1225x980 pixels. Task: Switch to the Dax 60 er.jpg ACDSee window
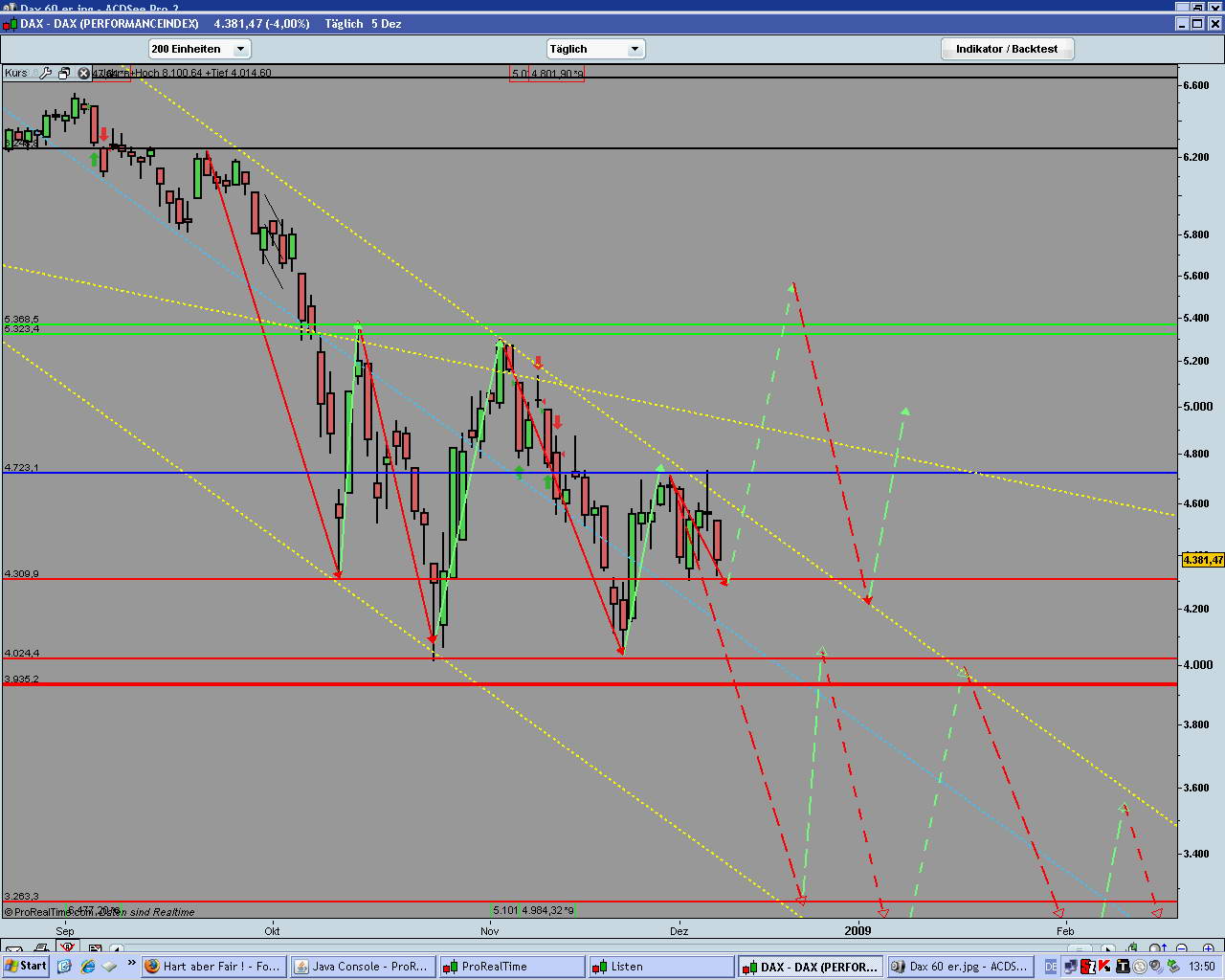[960, 967]
